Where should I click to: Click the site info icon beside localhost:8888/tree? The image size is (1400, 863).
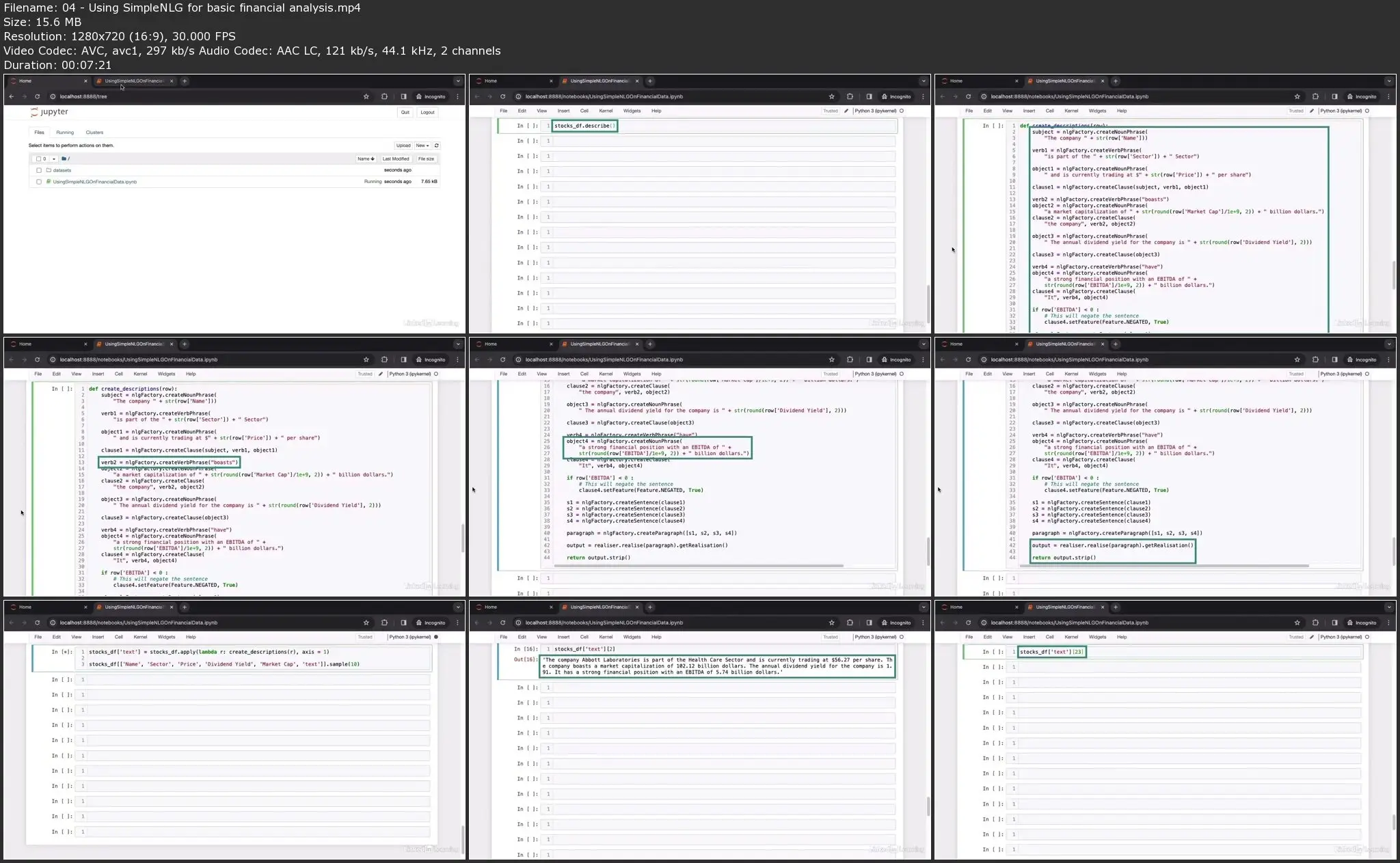tap(53, 96)
